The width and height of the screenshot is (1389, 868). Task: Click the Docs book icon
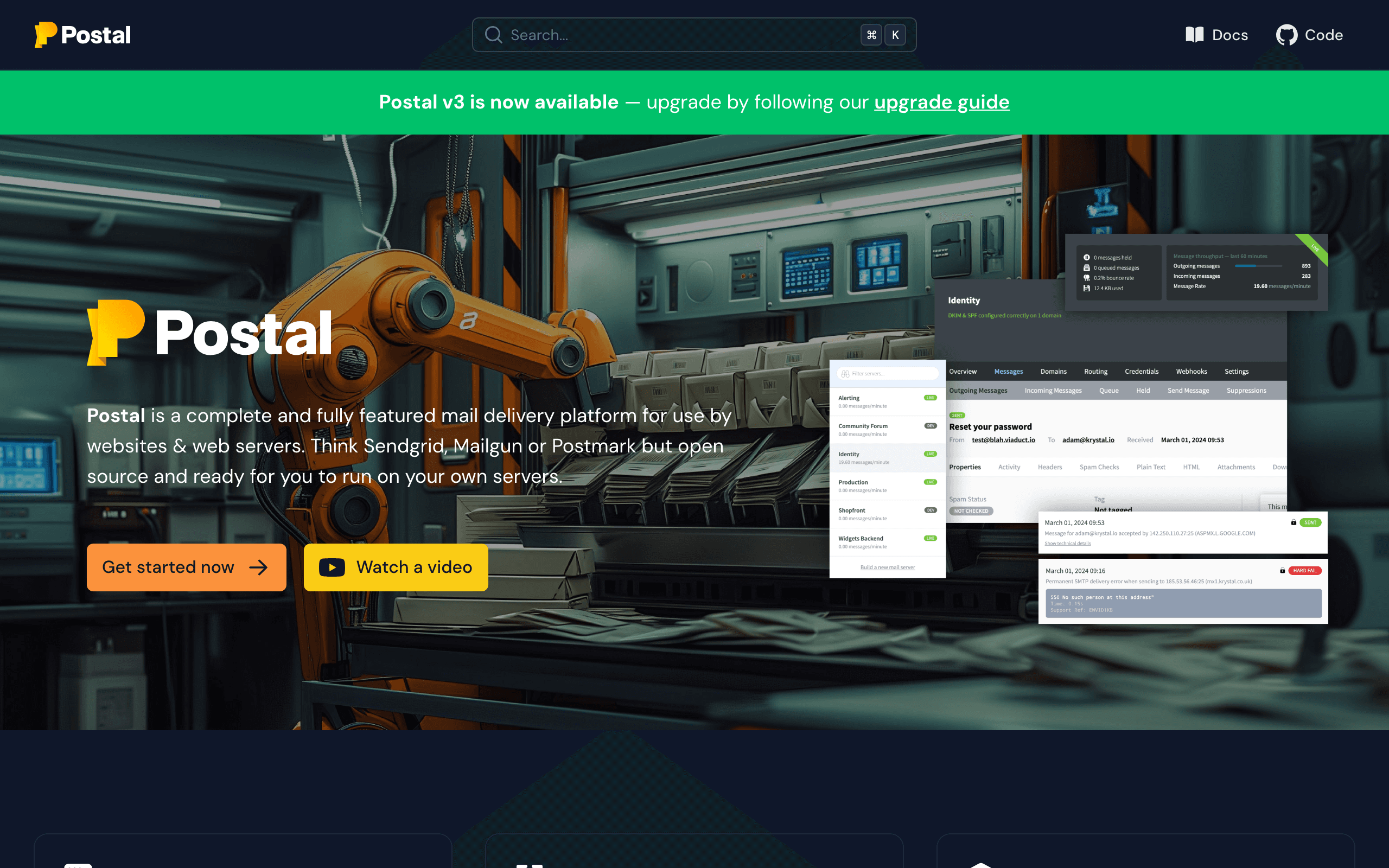tap(1194, 34)
